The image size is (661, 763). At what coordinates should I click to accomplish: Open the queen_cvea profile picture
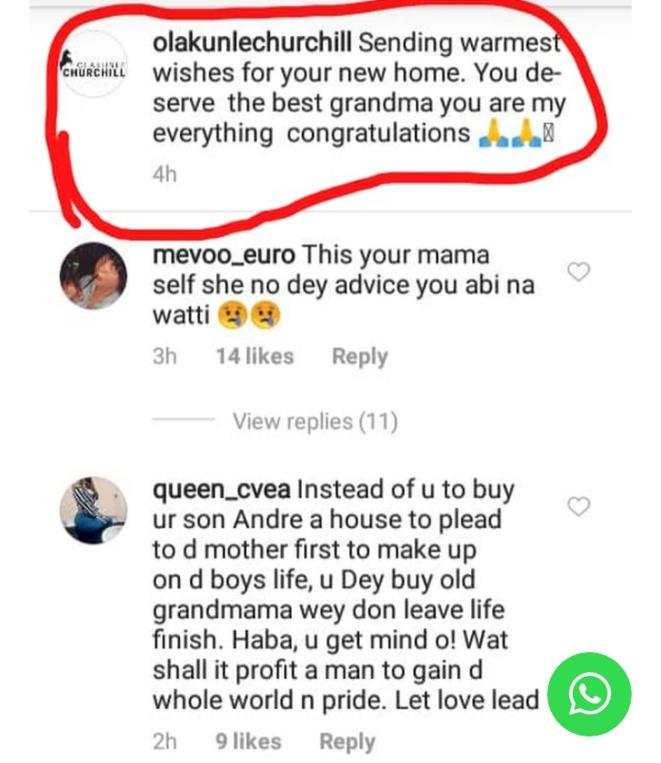(x=94, y=510)
